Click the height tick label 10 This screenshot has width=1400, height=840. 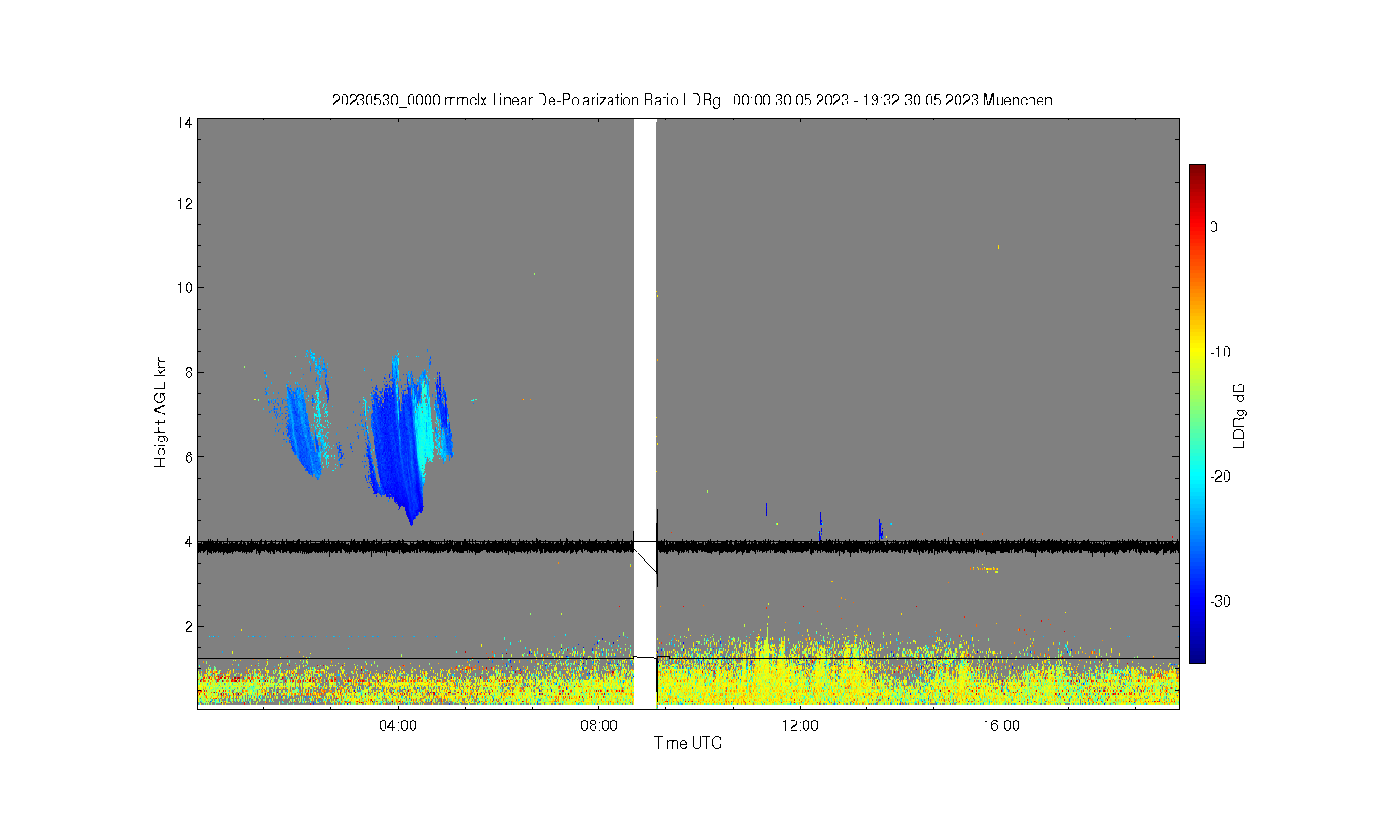(x=185, y=287)
